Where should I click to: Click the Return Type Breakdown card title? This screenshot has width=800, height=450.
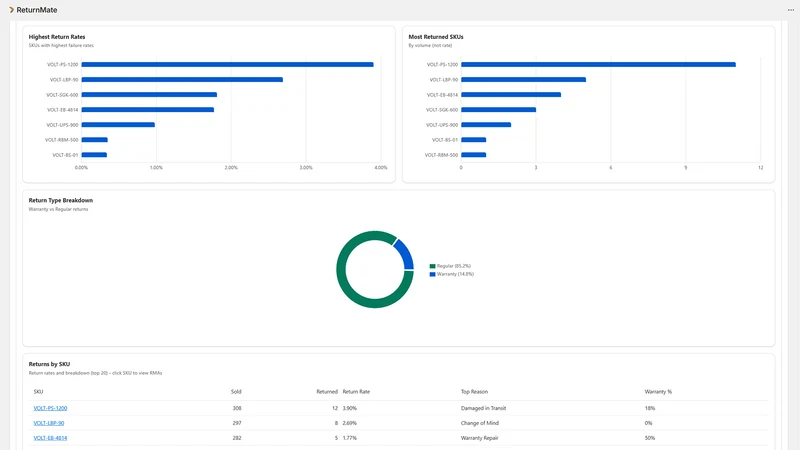pos(61,201)
